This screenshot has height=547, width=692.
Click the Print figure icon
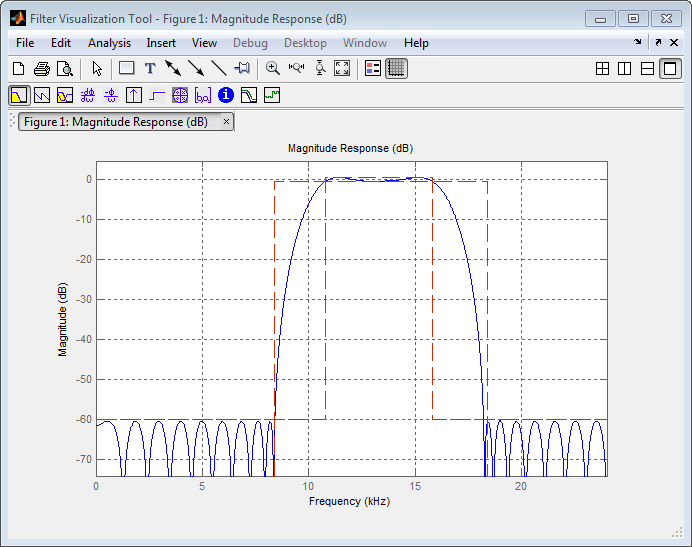coord(41,69)
